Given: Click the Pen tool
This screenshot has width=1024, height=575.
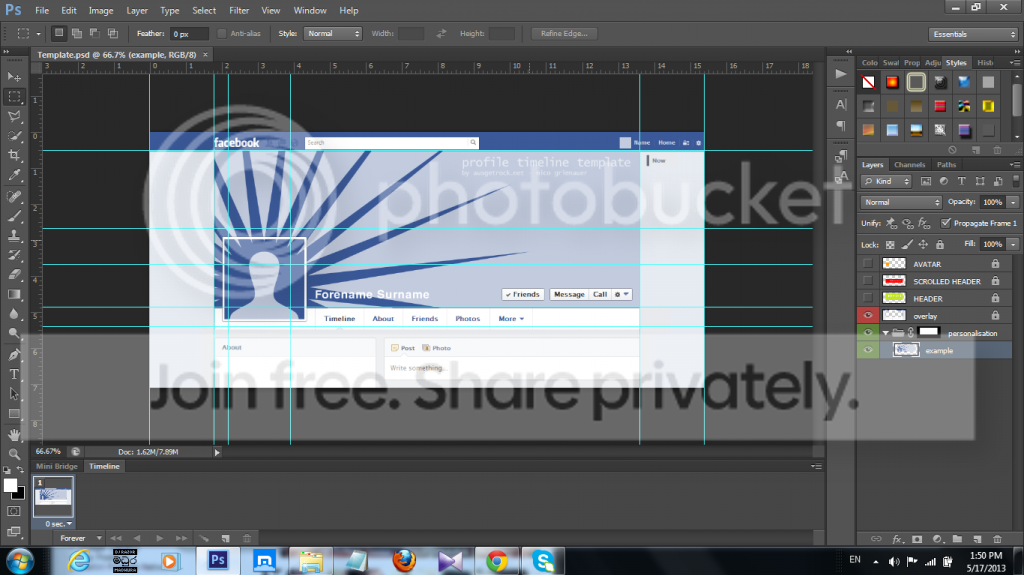Looking at the screenshot, I should [14, 355].
